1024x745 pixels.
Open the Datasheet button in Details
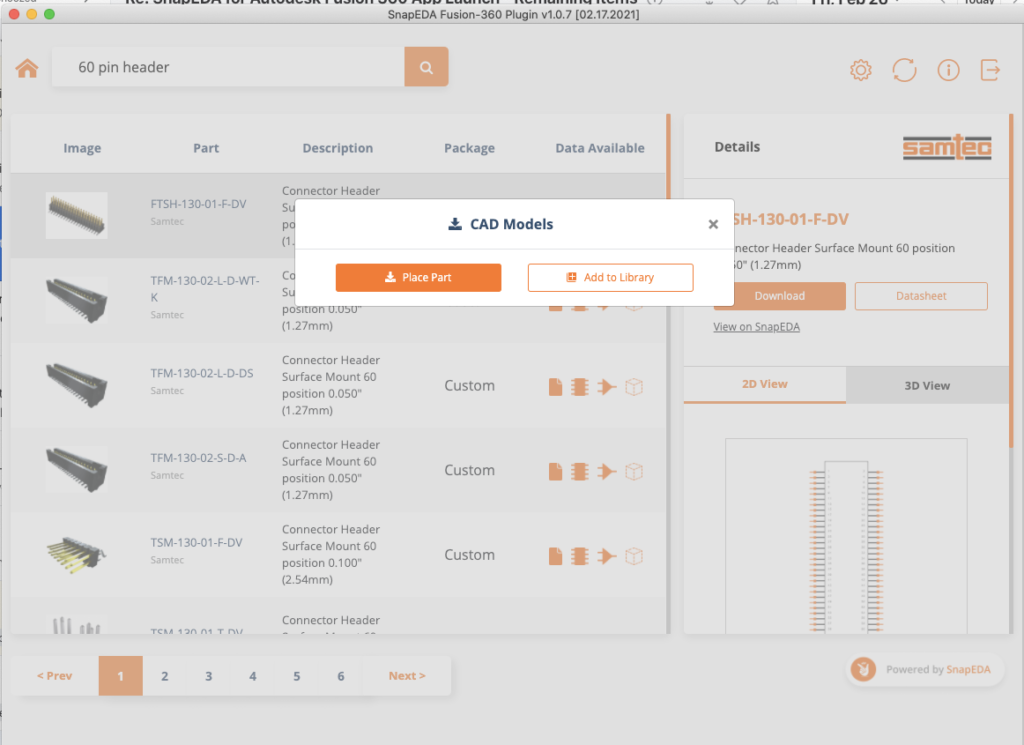(921, 296)
